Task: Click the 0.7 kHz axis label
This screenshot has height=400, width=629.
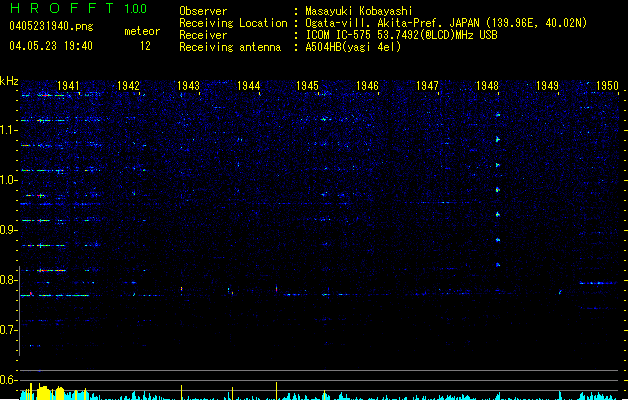Action: click(x=9, y=330)
